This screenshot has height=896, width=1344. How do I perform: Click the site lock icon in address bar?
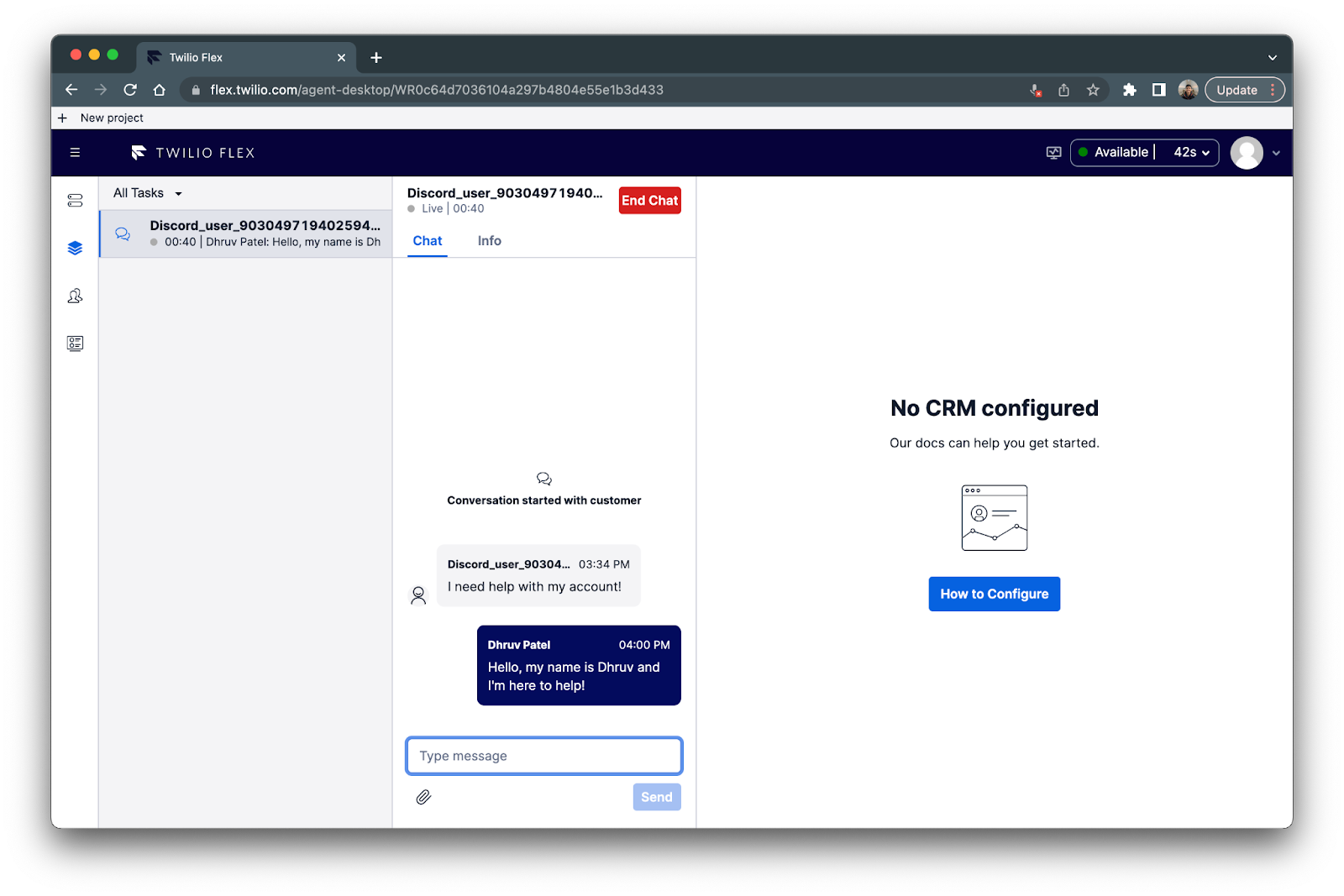pyautogui.click(x=196, y=90)
